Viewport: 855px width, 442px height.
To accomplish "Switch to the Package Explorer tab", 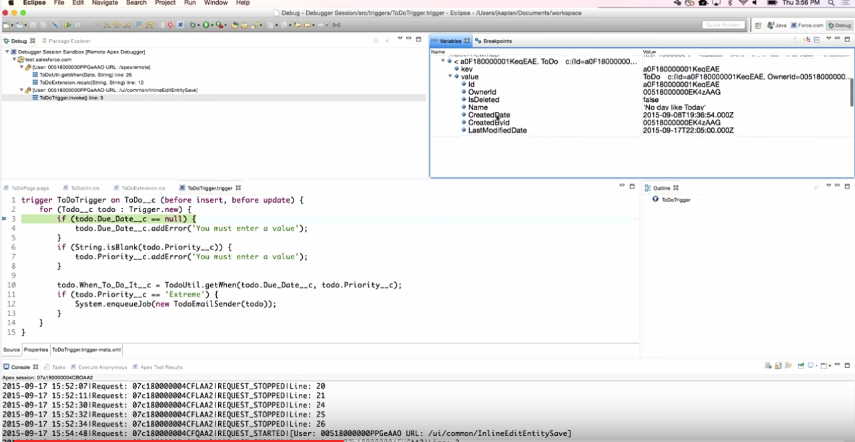I will coord(70,41).
